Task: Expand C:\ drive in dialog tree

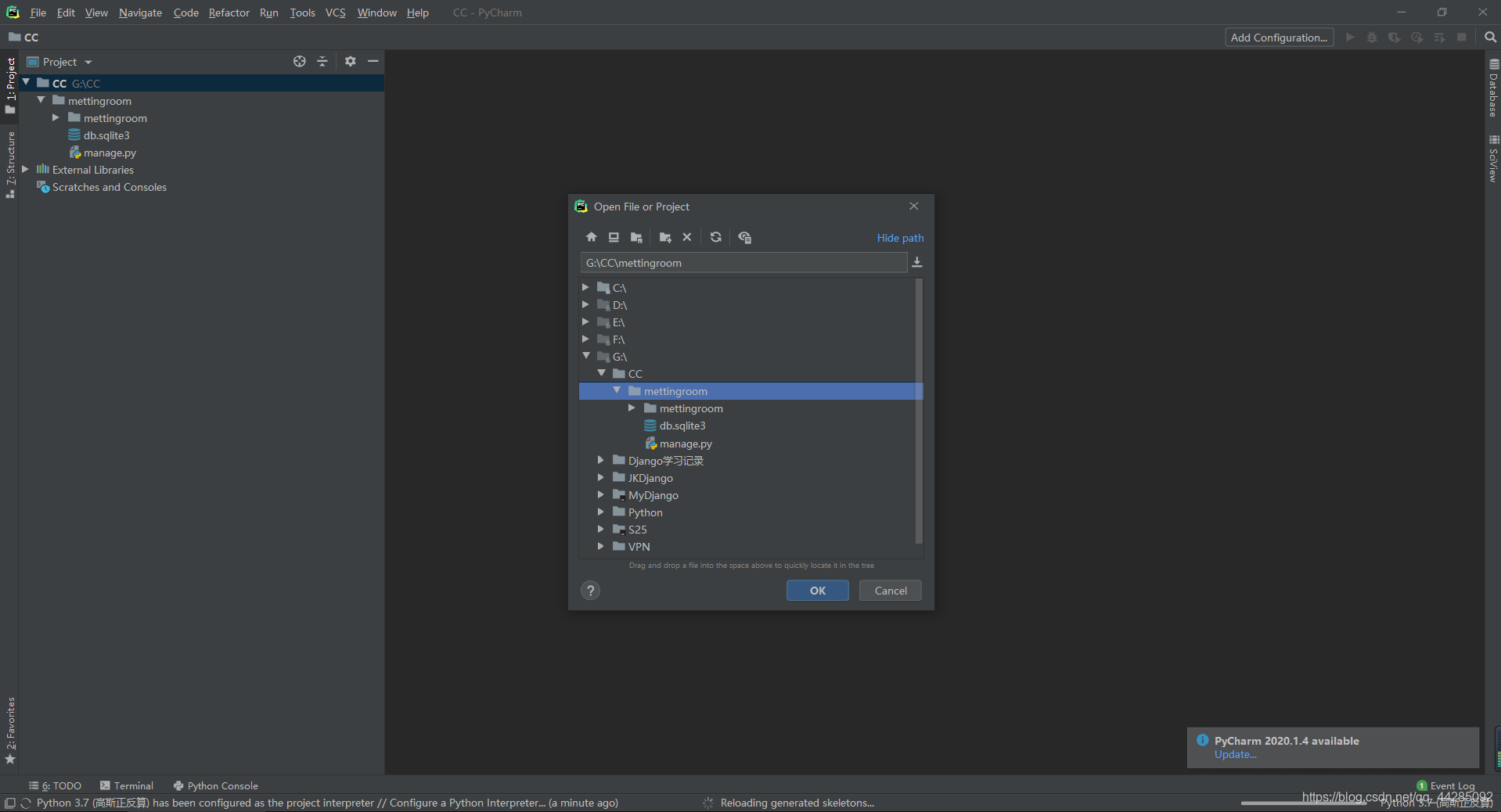Action: [x=585, y=287]
